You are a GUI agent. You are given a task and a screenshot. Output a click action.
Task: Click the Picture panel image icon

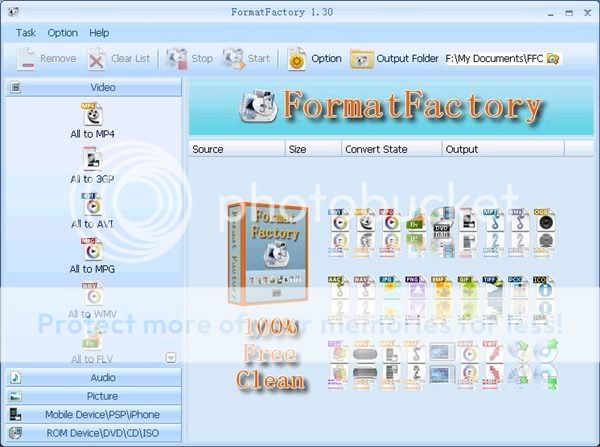pyautogui.click(x=15, y=396)
